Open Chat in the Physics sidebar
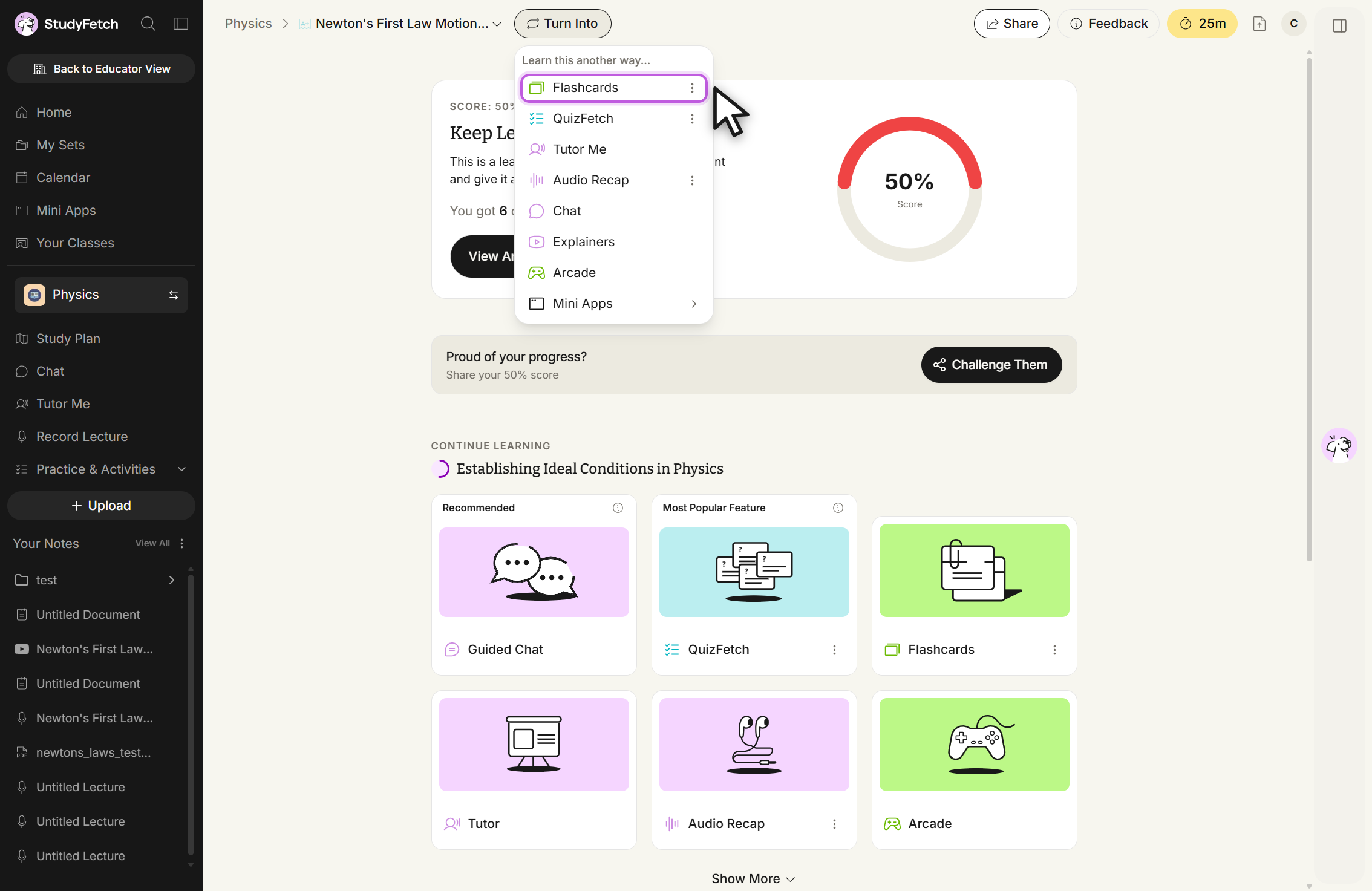This screenshot has height=891, width=1372. 101,371
